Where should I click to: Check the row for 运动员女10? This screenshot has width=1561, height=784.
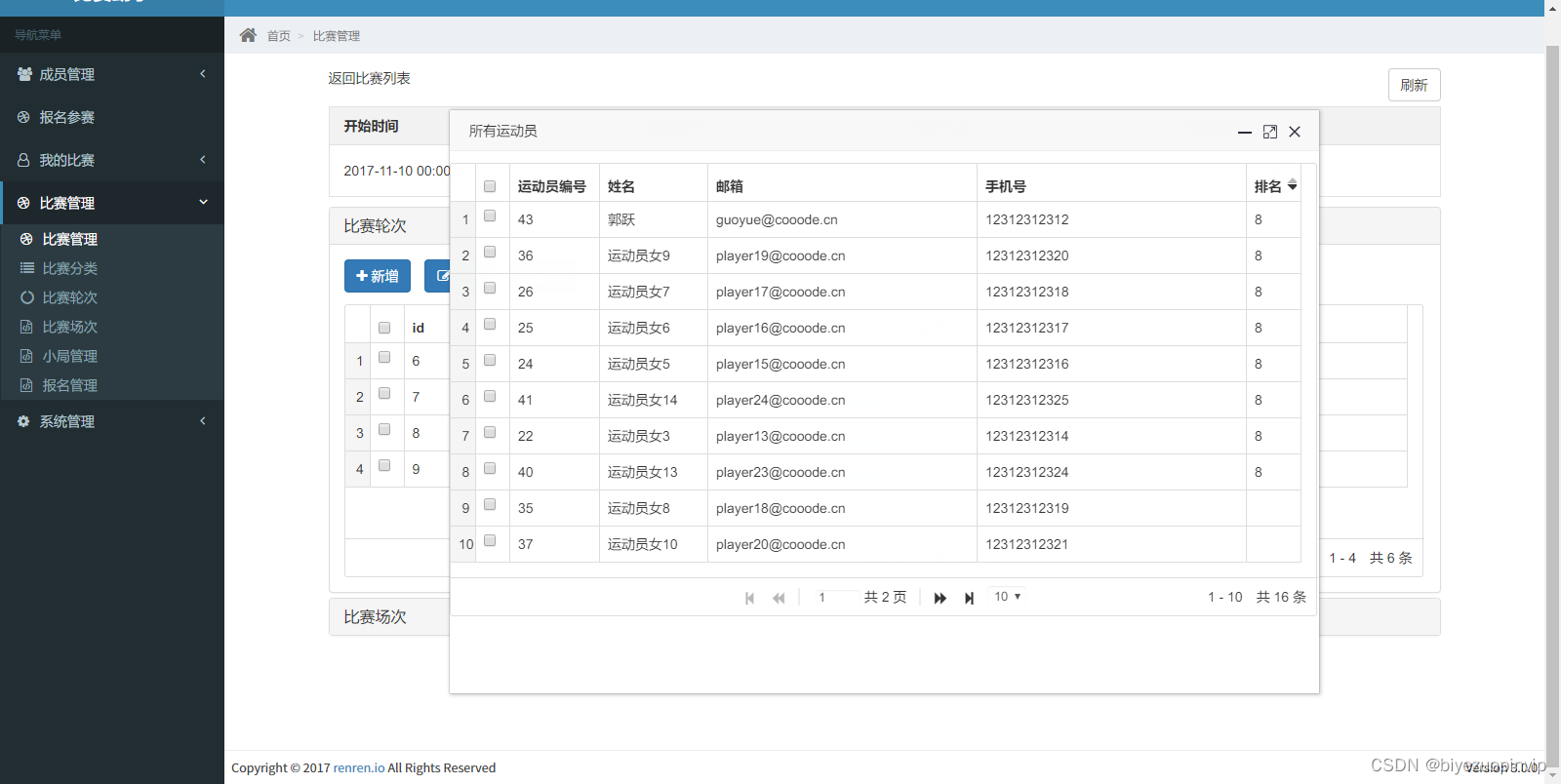490,541
